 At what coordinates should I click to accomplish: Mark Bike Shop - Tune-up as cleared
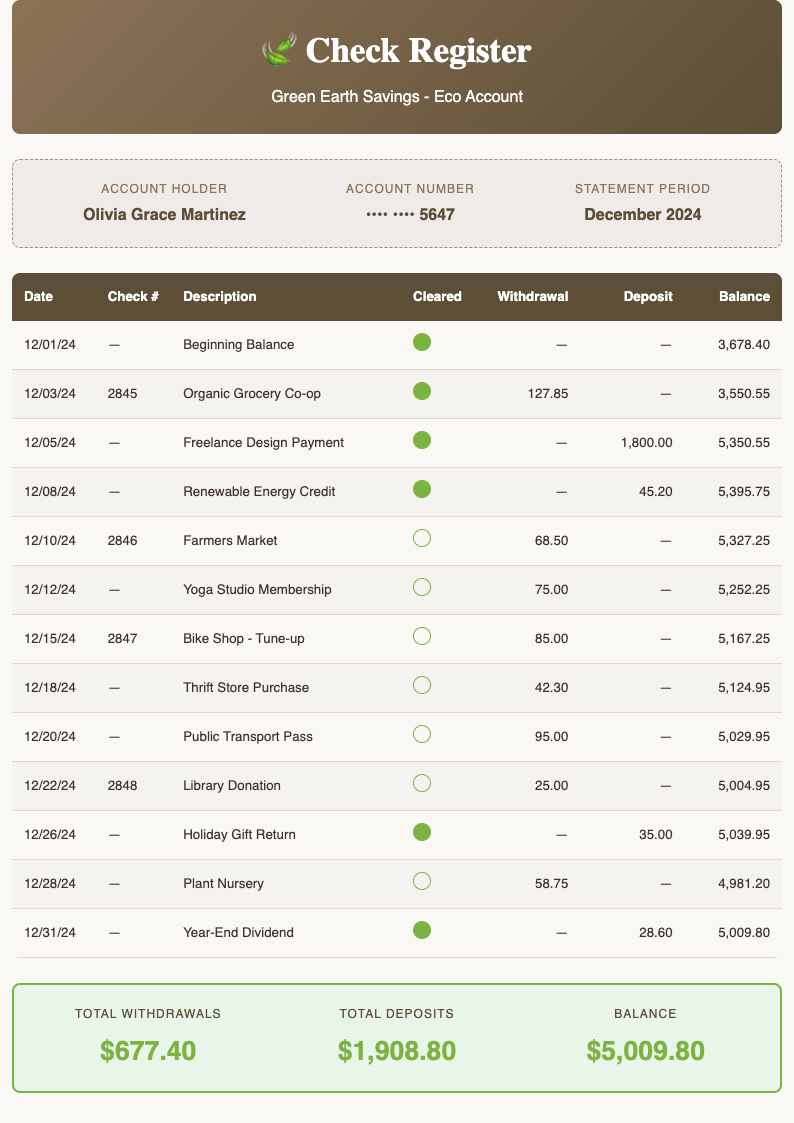(x=422, y=636)
